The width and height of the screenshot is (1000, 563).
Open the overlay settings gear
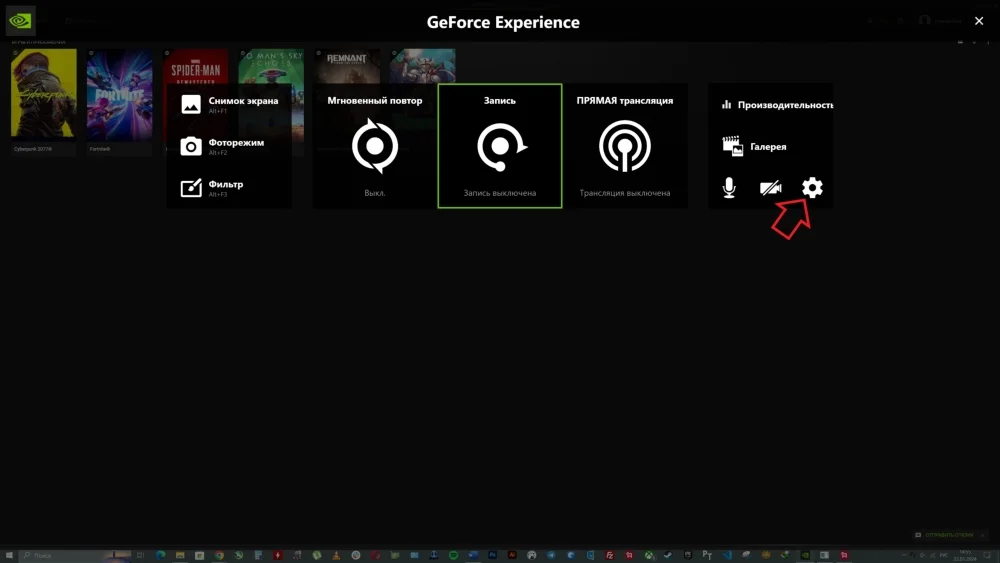pyautogui.click(x=812, y=187)
